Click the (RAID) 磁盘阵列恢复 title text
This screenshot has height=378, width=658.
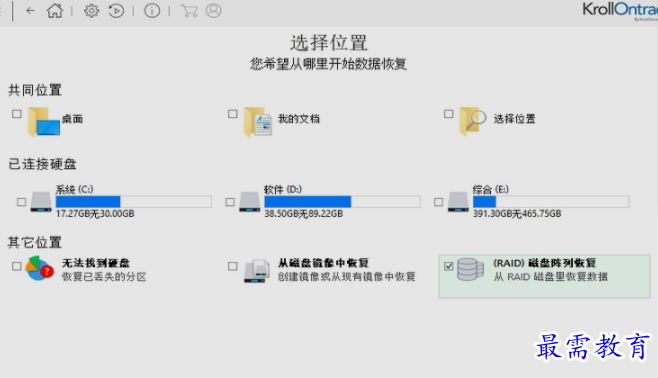coord(545,263)
